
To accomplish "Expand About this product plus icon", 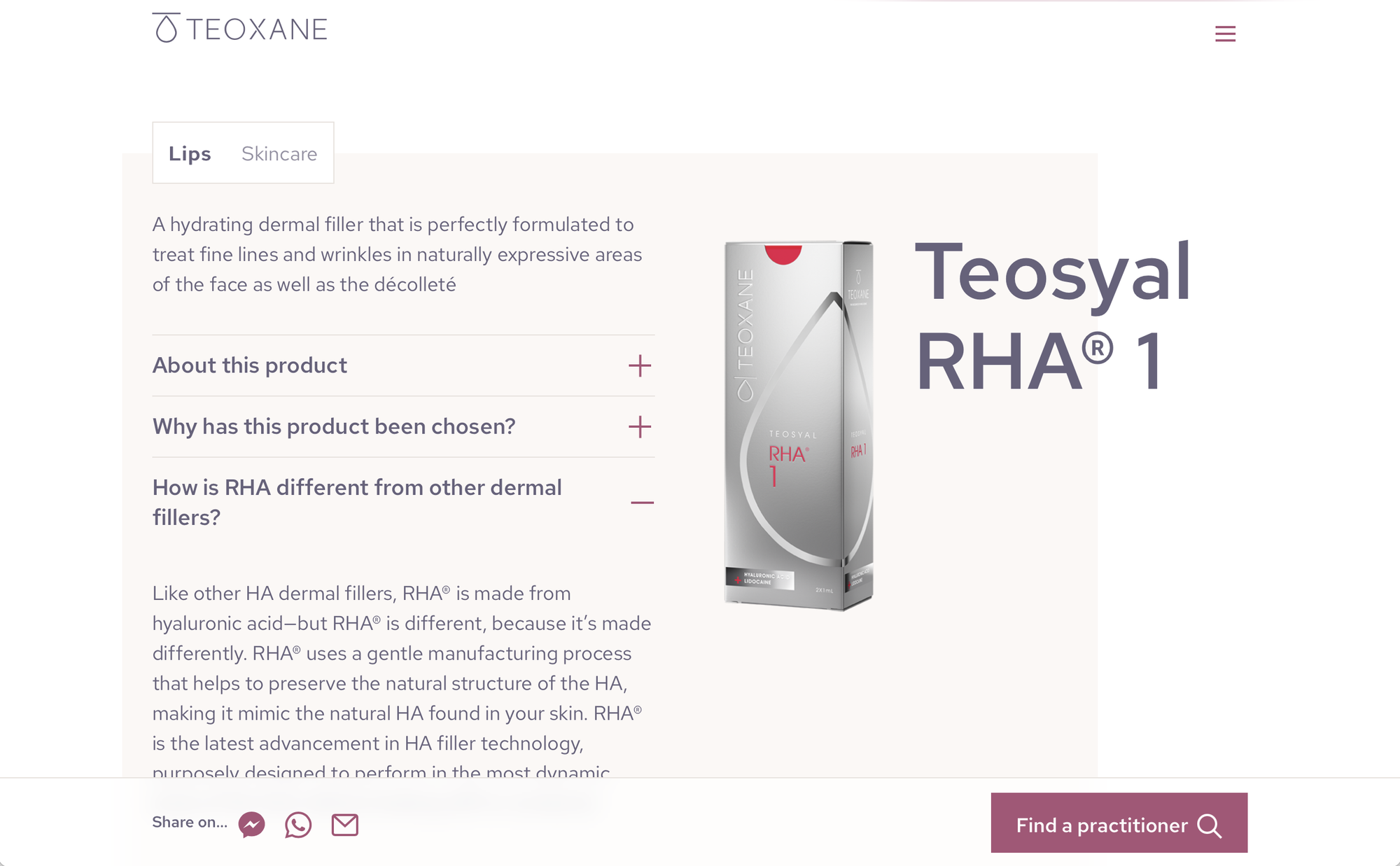I will [x=640, y=365].
